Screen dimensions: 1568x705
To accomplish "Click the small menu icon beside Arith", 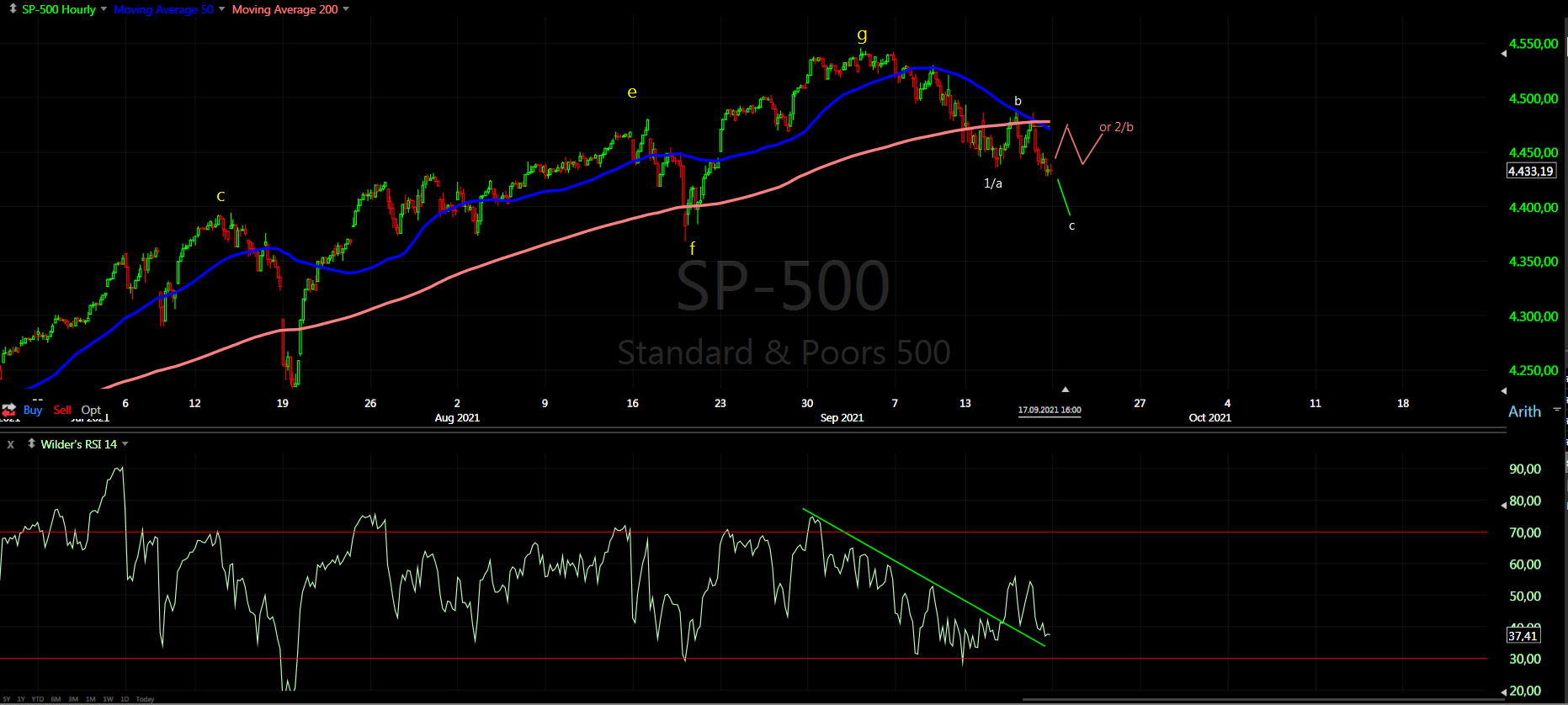I will 1556,409.
